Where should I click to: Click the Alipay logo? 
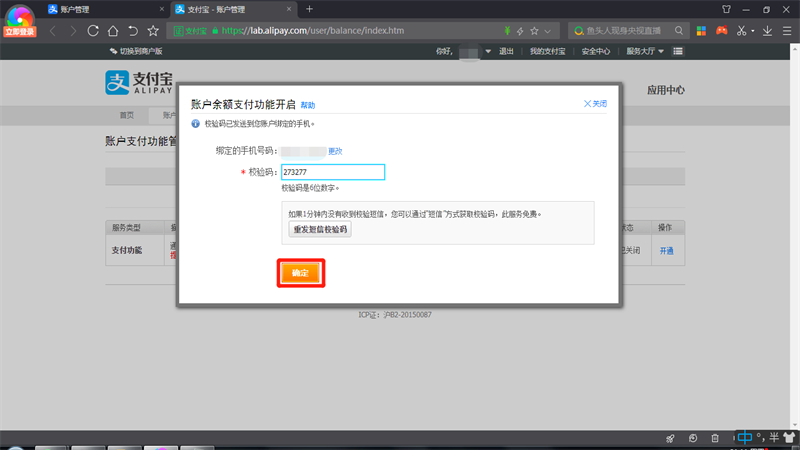pyautogui.click(x=139, y=83)
